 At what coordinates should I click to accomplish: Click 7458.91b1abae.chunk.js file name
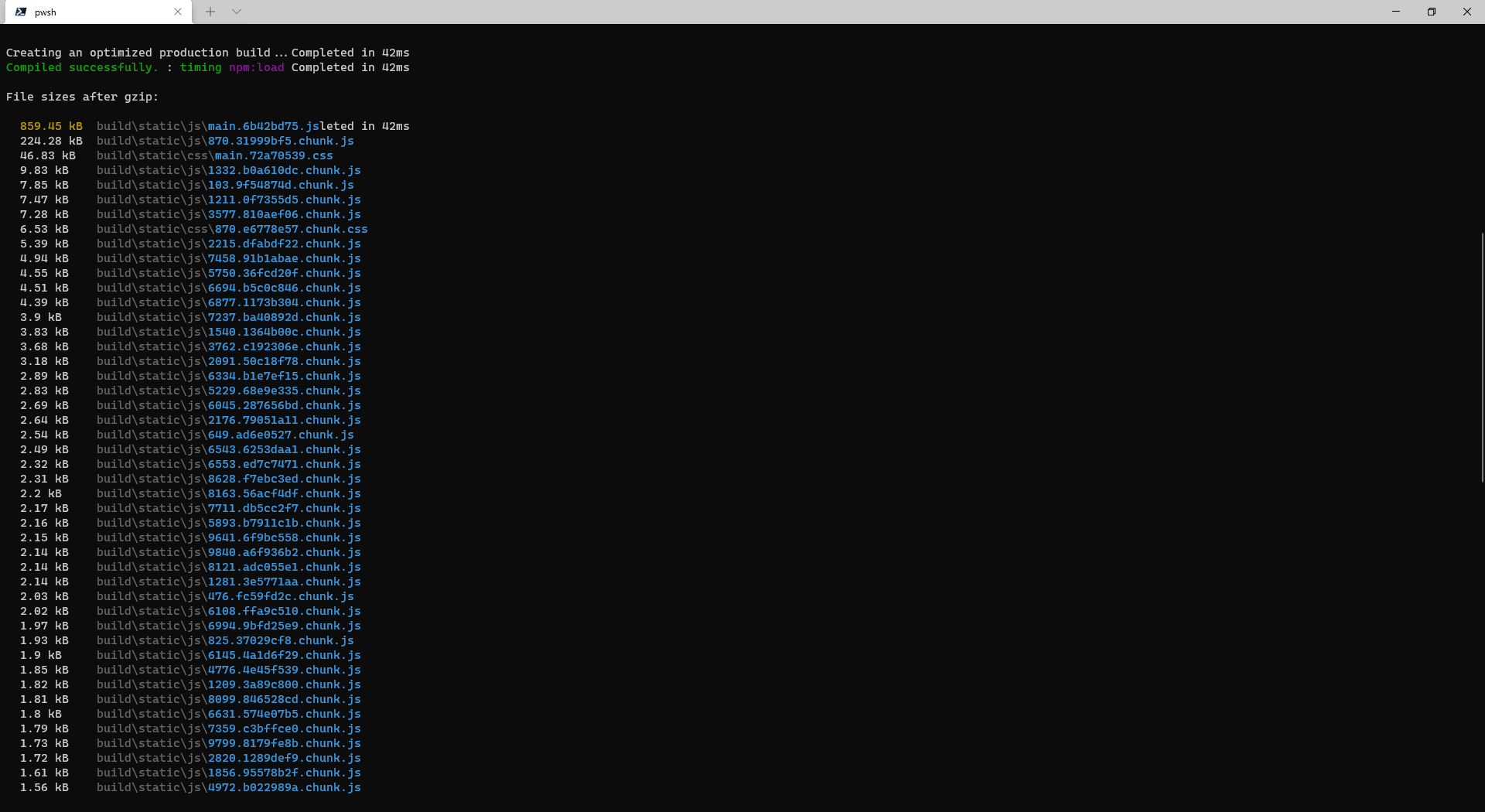285,258
